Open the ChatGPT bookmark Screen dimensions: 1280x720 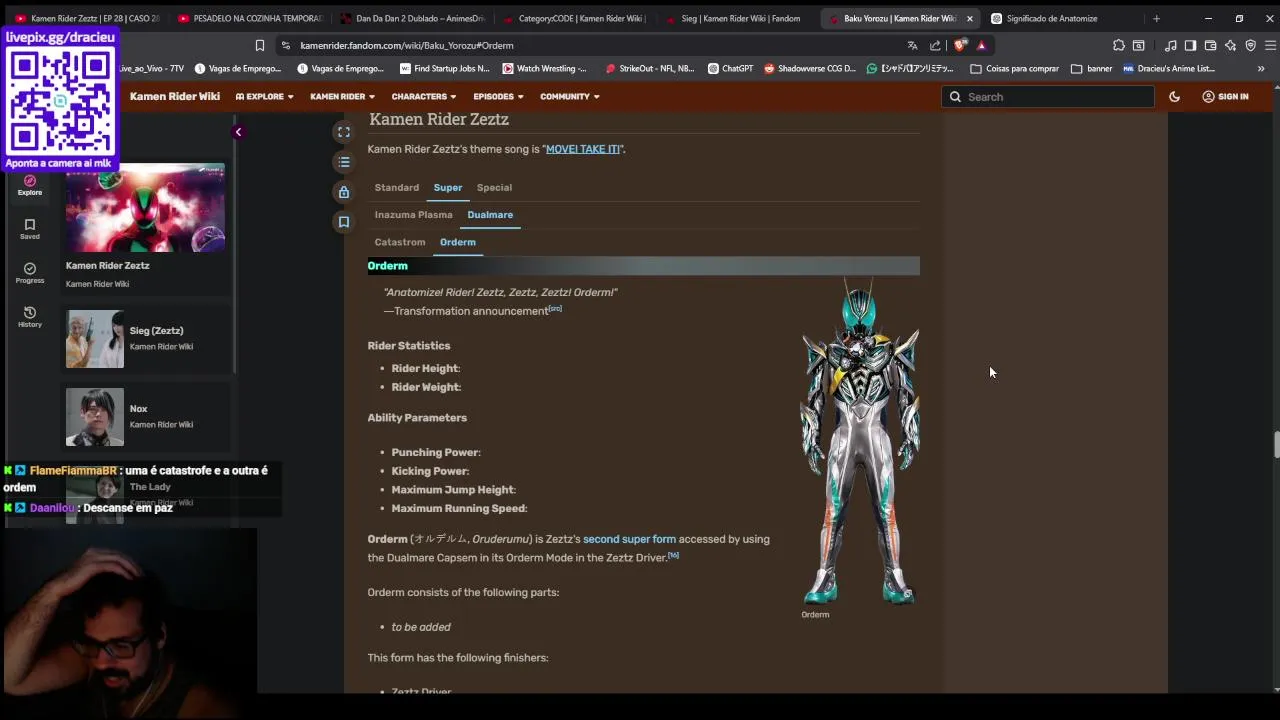pos(730,69)
